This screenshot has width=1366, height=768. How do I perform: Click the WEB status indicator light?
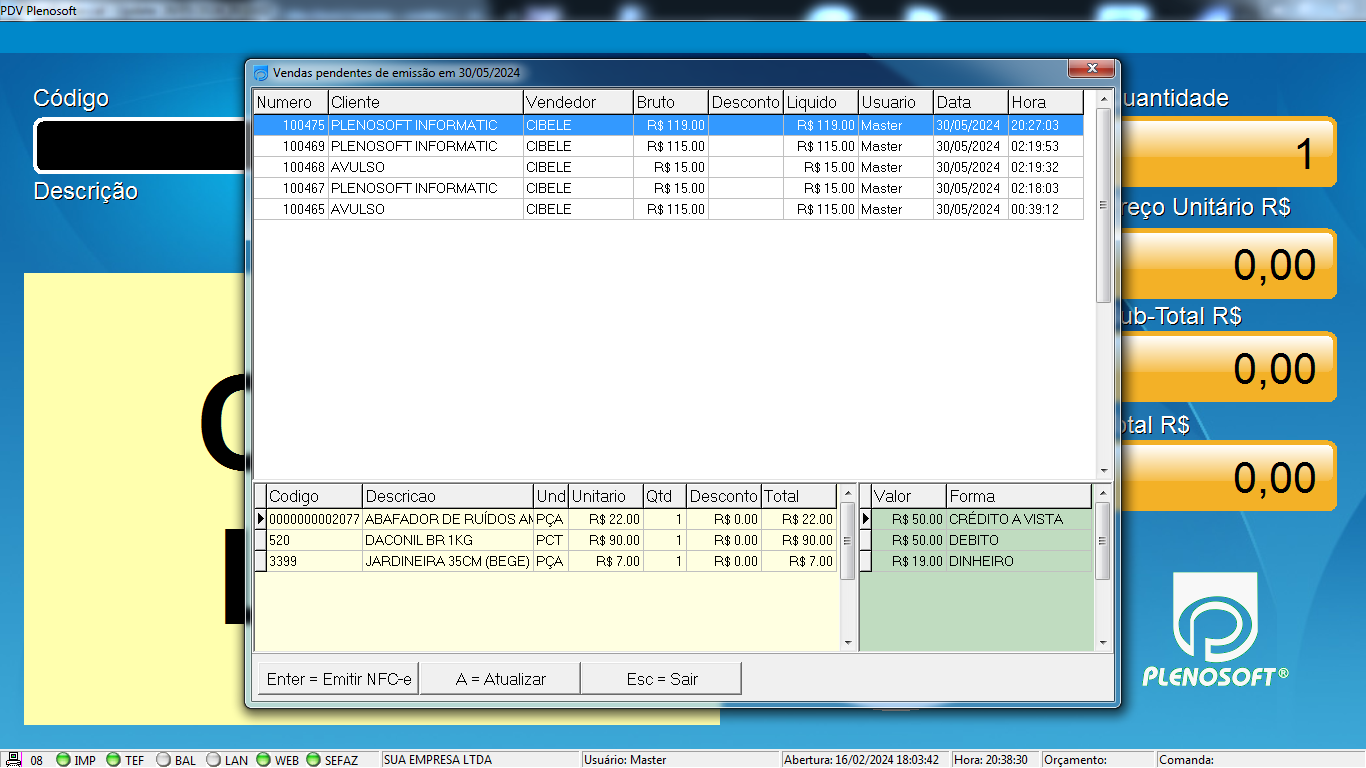(263, 760)
